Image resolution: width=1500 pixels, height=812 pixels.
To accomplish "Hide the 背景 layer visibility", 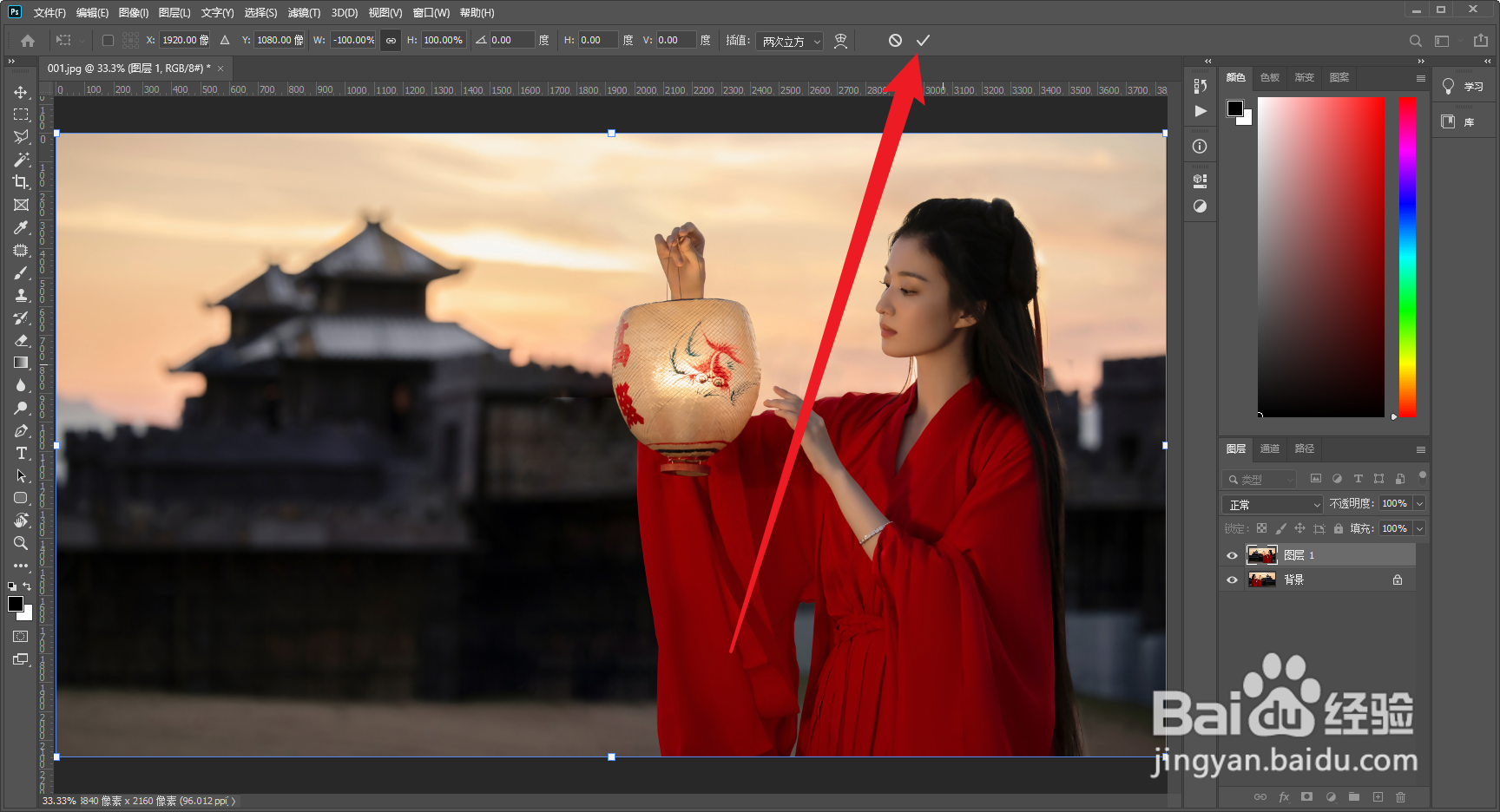I will [1232, 580].
